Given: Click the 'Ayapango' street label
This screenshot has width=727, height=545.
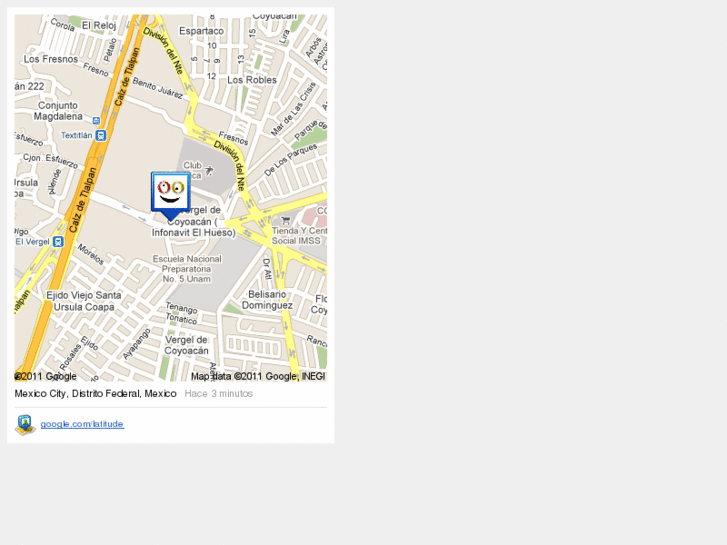Looking at the screenshot, I should point(137,344).
